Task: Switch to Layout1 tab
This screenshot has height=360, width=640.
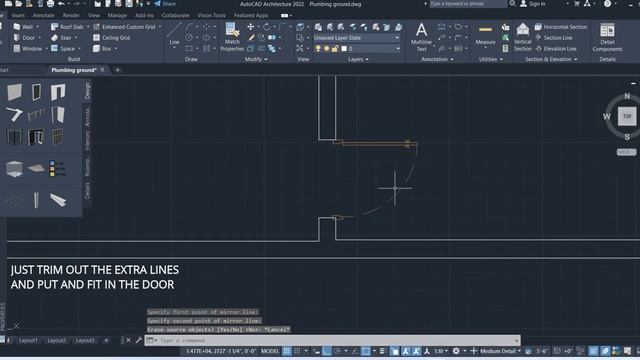Action: pos(28,340)
